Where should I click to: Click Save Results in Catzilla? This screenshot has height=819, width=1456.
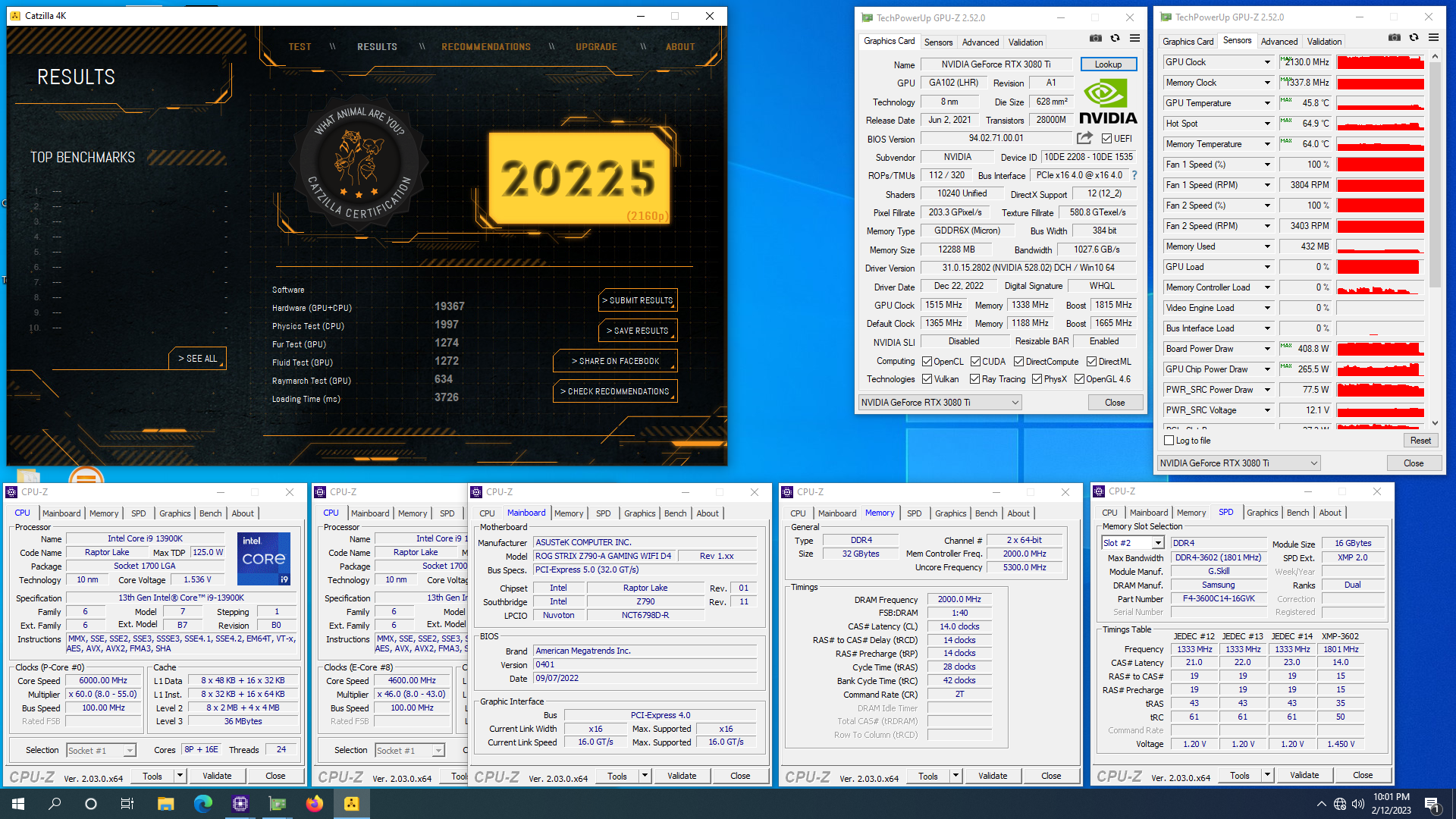click(x=638, y=331)
